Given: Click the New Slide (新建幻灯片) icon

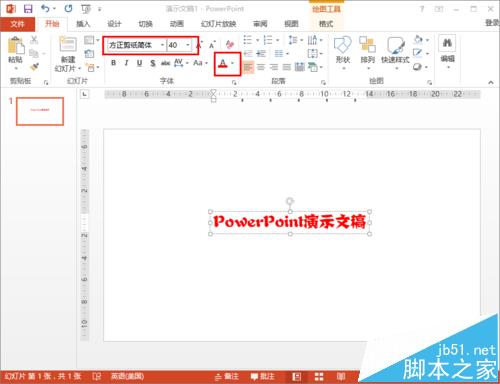Looking at the screenshot, I should point(68,45).
